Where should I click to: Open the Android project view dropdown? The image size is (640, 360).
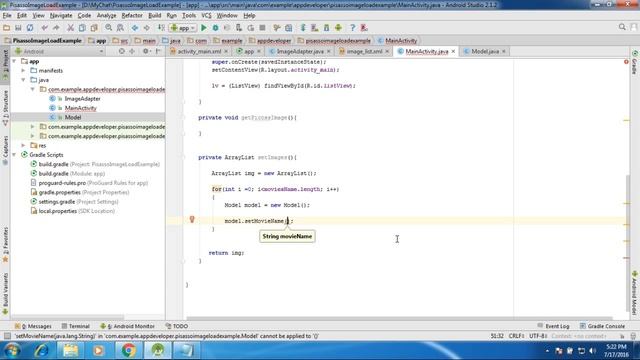coord(60,51)
